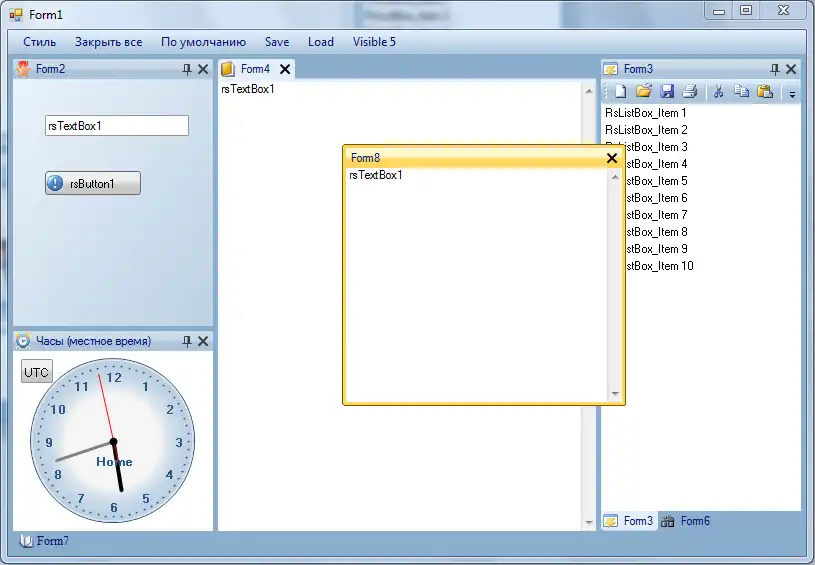Click inside the Form8 text area
Image resolution: width=815 pixels, height=565 pixels.
point(477,285)
